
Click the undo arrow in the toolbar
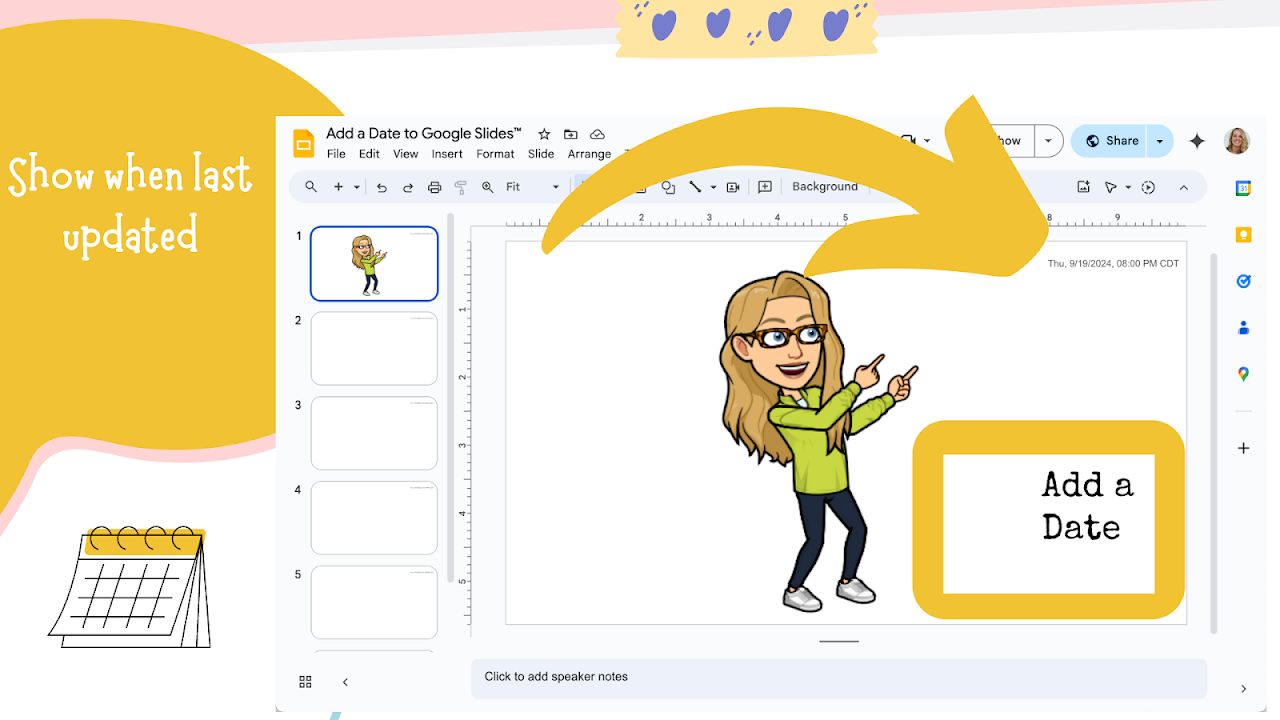click(382, 187)
